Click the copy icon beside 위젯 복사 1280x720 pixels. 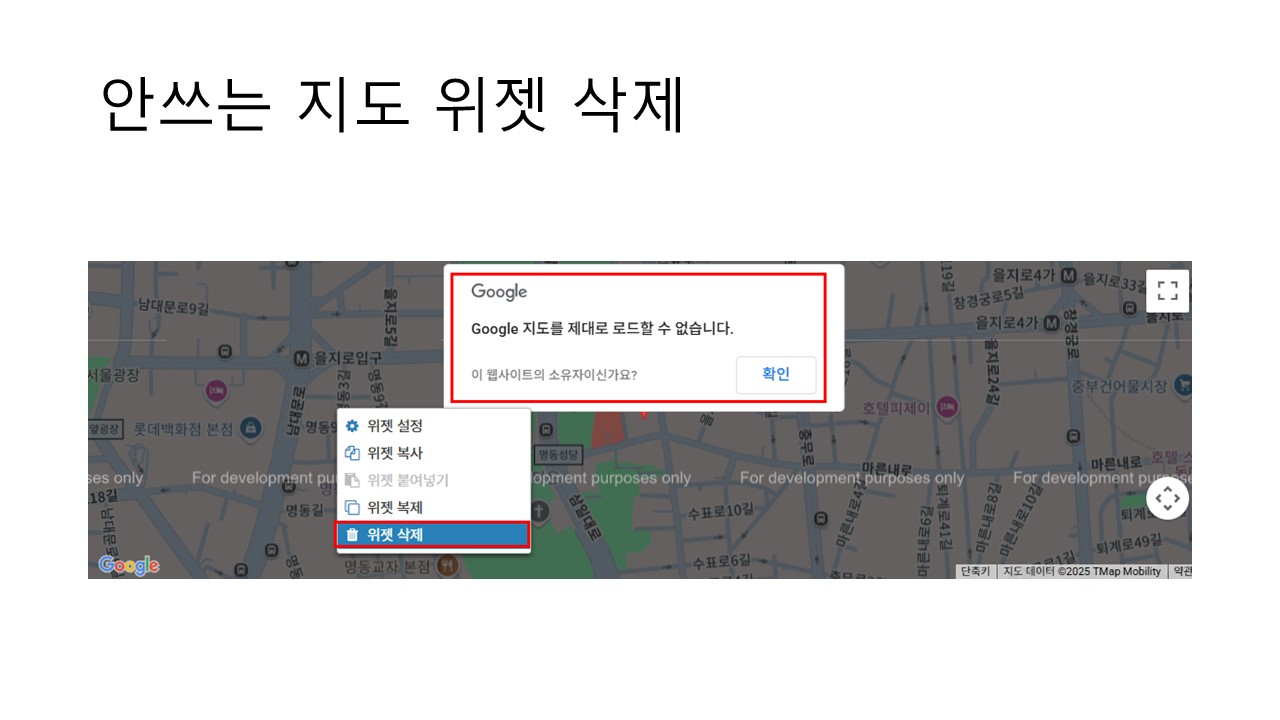pyautogui.click(x=352, y=453)
